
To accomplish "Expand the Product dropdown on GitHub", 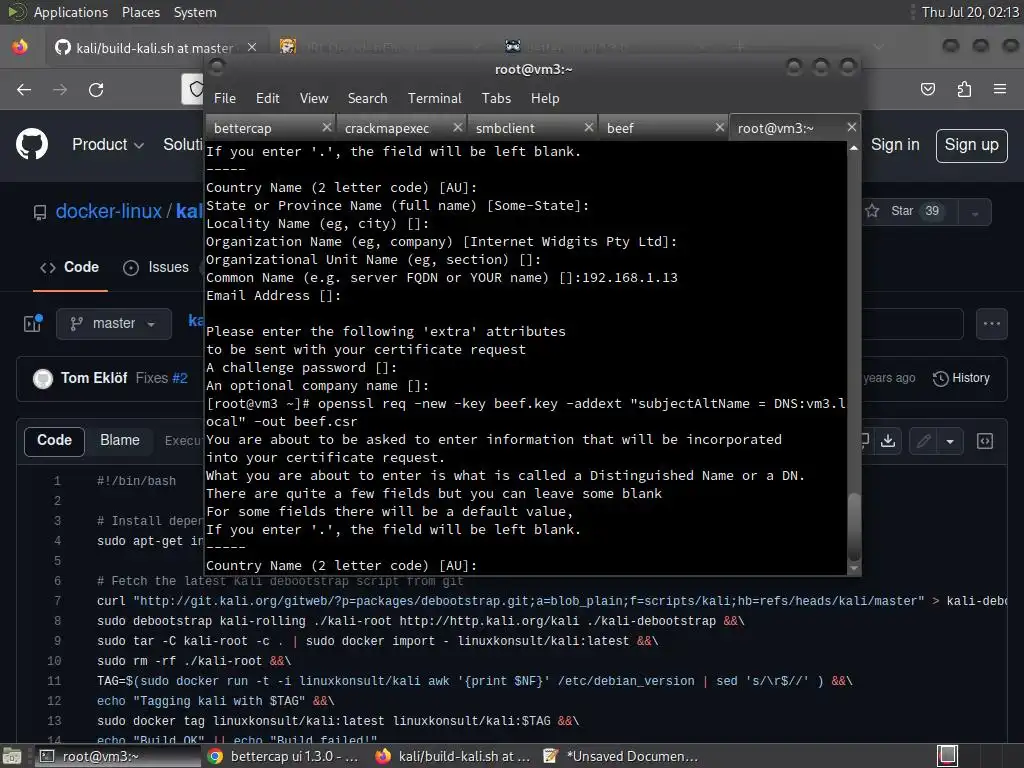I will (108, 144).
